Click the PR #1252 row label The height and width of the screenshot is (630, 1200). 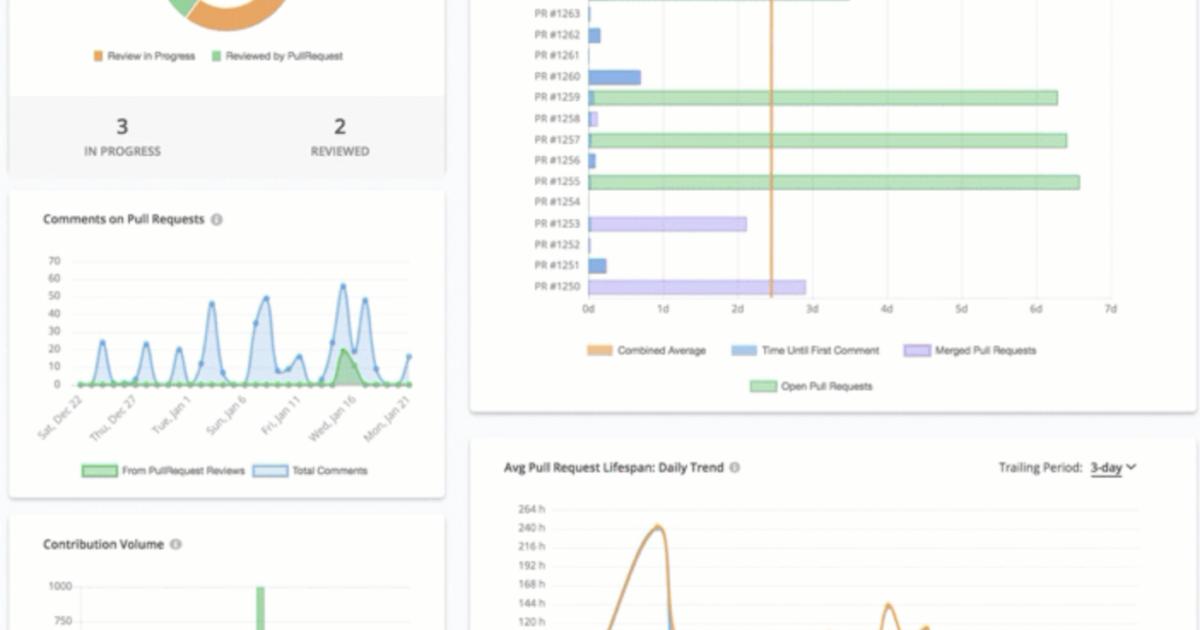[557, 245]
